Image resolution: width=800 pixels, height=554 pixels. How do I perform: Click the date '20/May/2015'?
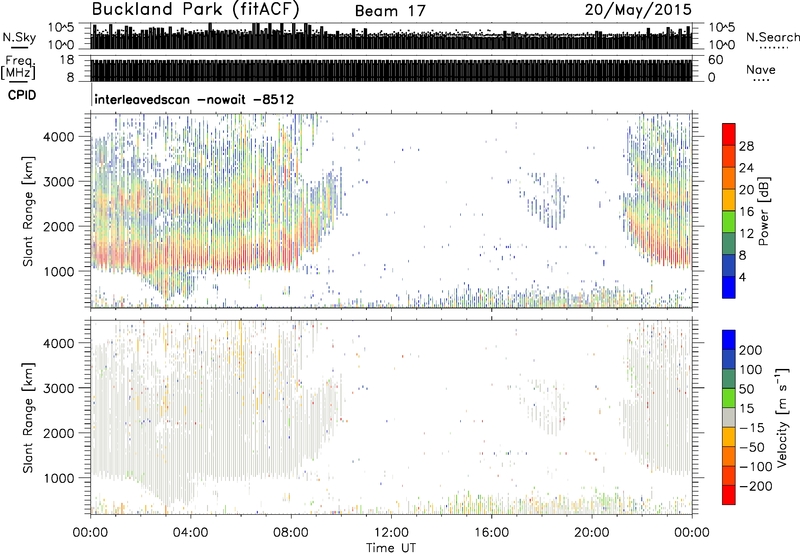(x=638, y=10)
